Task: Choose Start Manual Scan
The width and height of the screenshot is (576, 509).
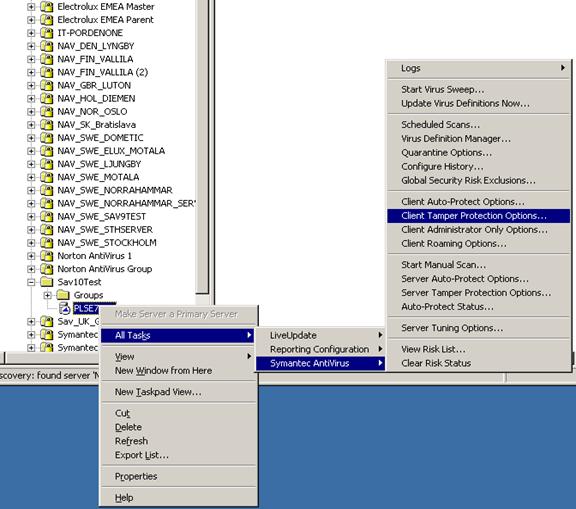Action: point(478,265)
